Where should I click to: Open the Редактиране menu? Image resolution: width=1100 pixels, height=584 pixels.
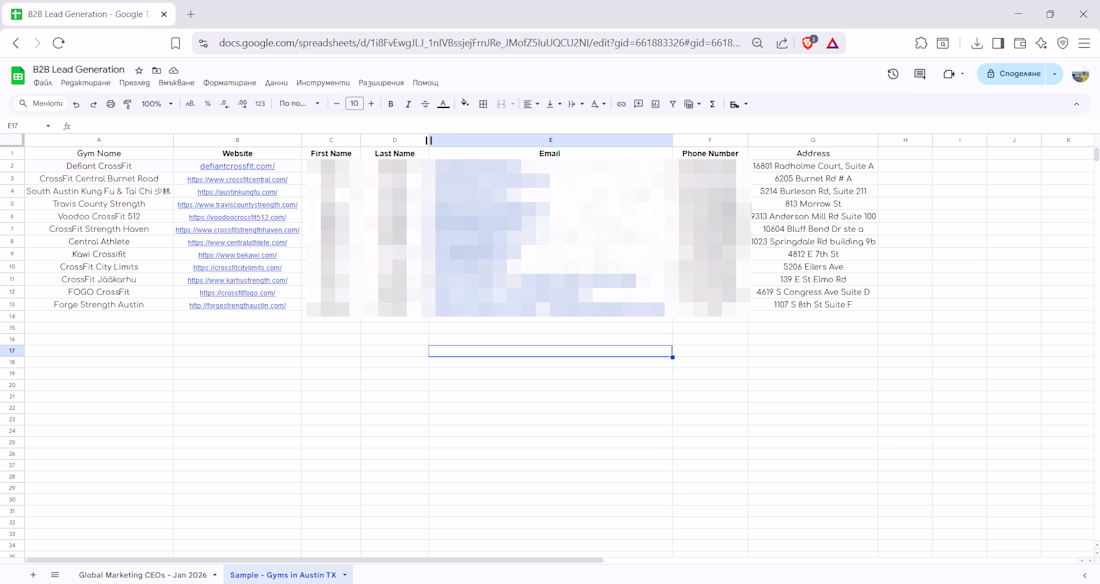[86, 83]
